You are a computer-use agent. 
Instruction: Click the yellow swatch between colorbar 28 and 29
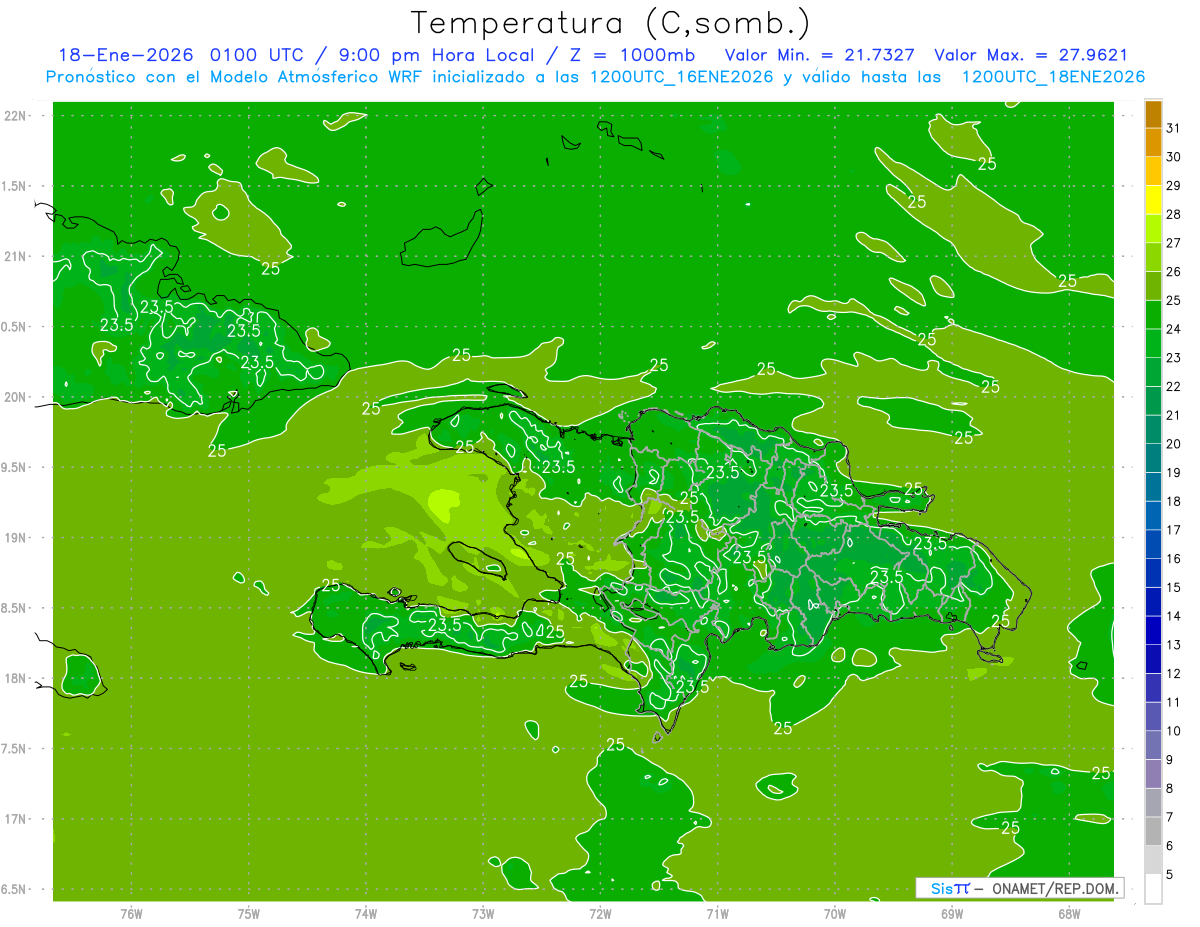tap(1153, 200)
